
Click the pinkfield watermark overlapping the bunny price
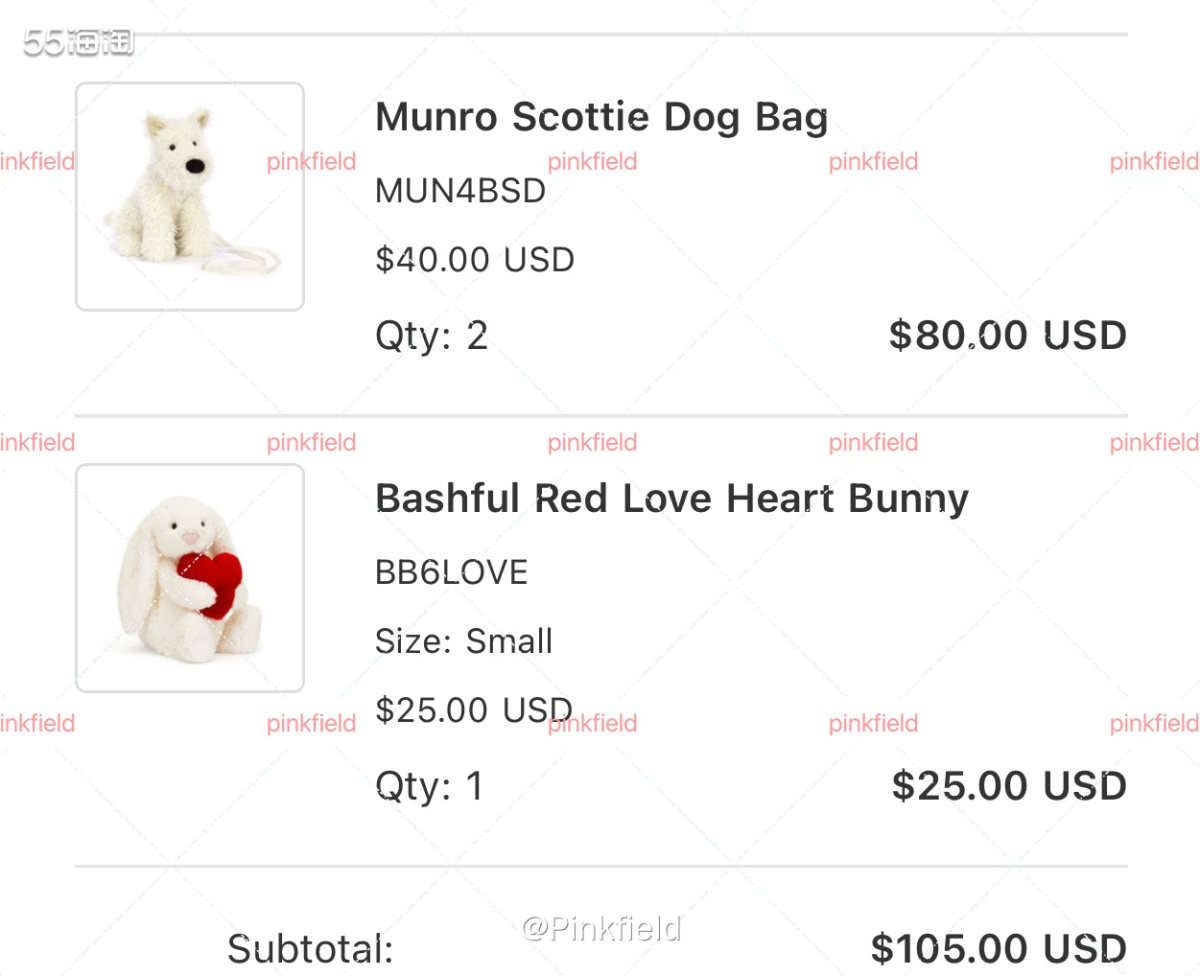point(592,723)
